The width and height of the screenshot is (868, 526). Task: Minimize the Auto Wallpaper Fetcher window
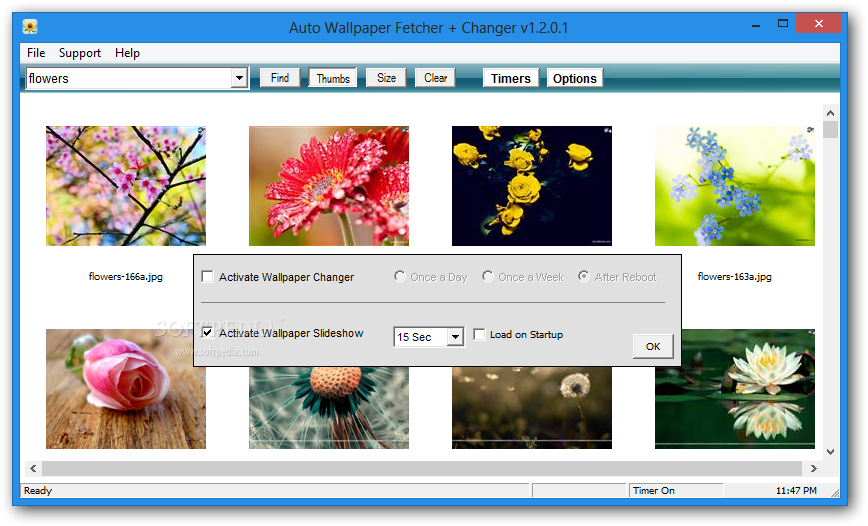756,24
